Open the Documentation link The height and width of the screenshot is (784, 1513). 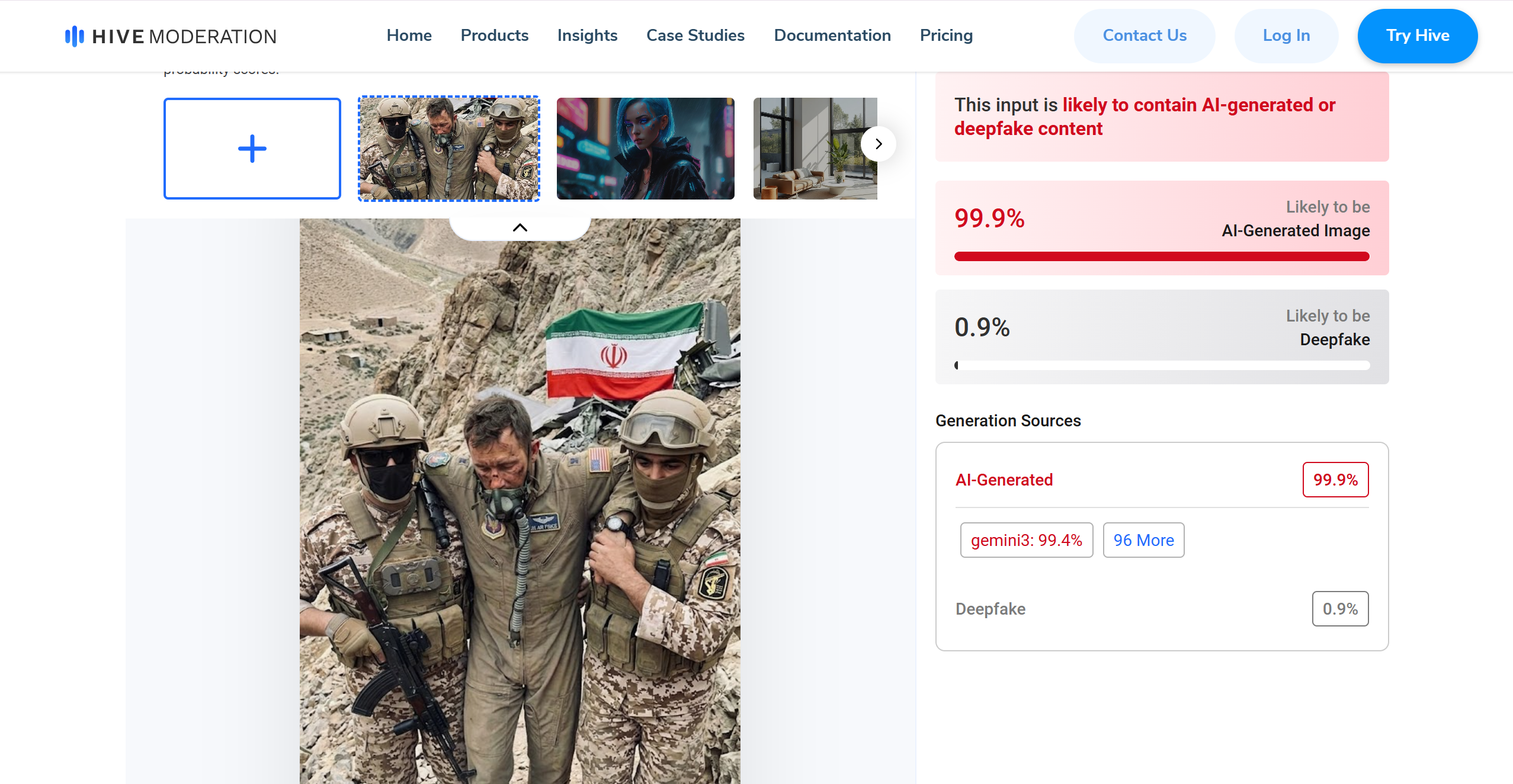click(832, 36)
